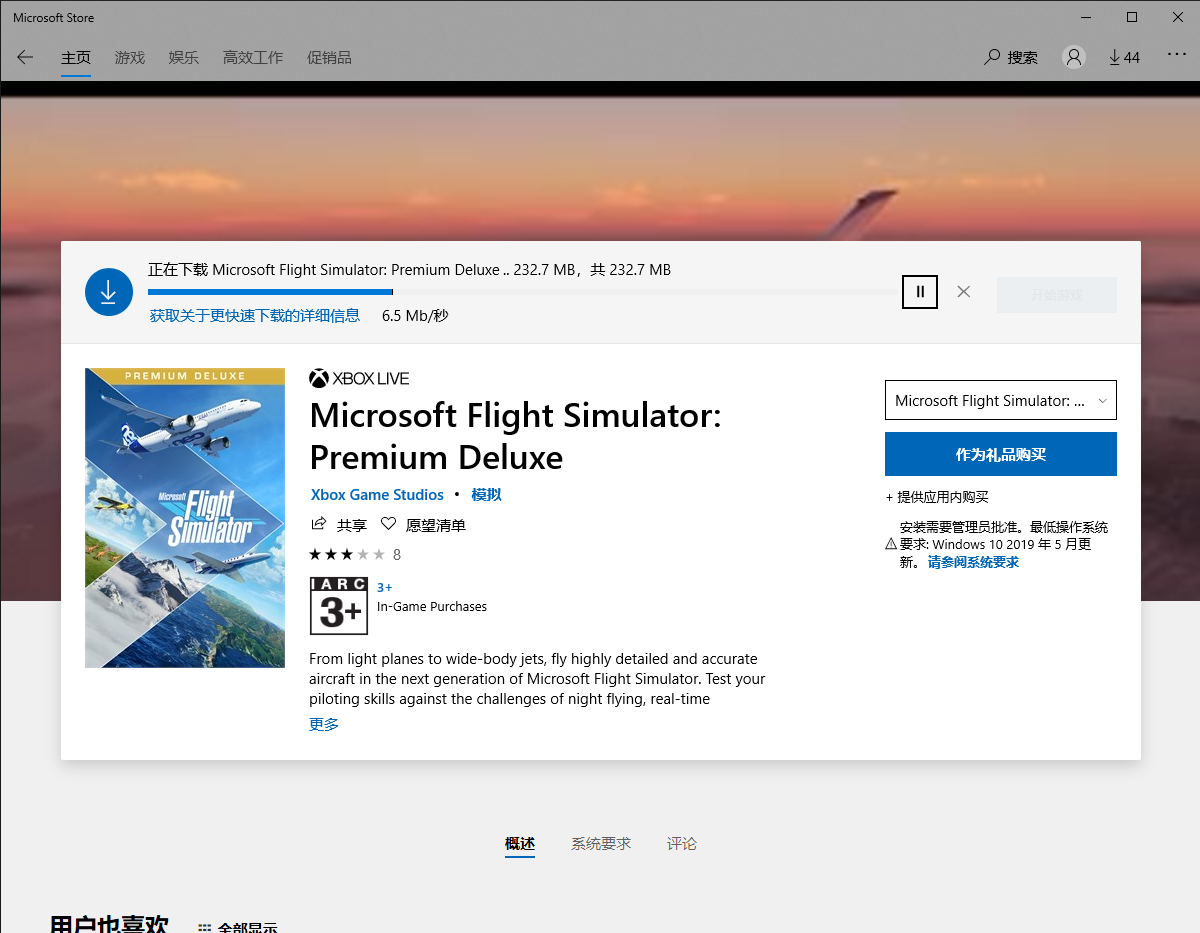Click the IARC 3+ rating badge

point(339,606)
